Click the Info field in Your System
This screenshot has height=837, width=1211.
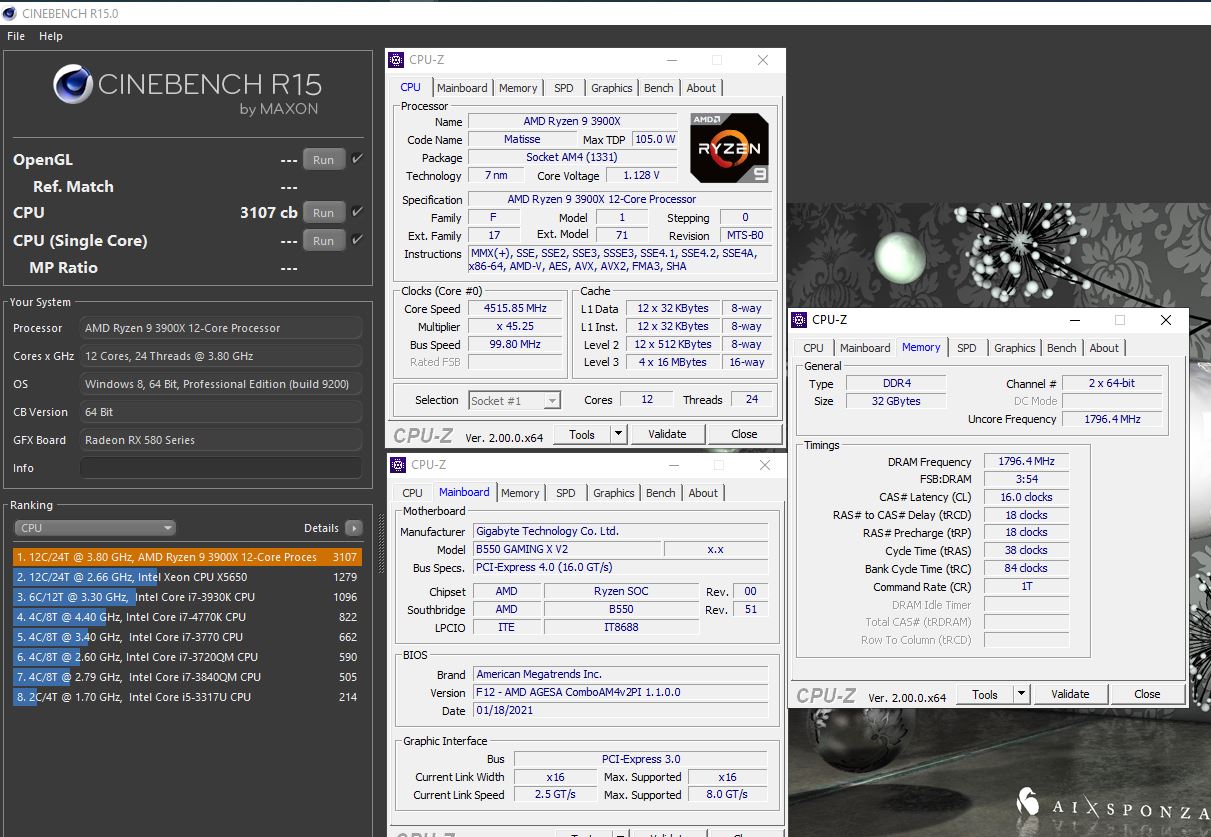coord(221,468)
